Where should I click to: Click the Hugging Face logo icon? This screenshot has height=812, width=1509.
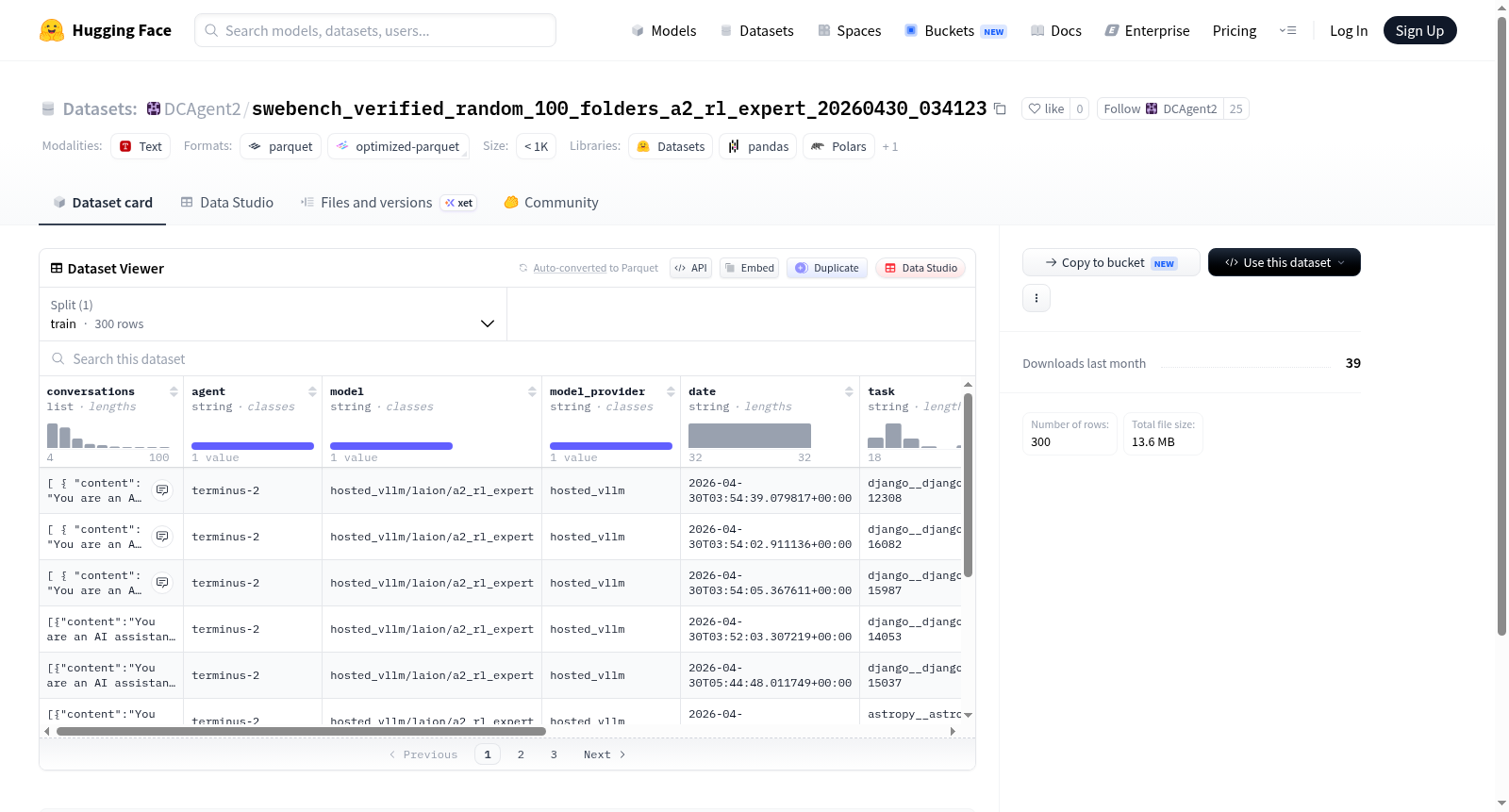click(52, 30)
